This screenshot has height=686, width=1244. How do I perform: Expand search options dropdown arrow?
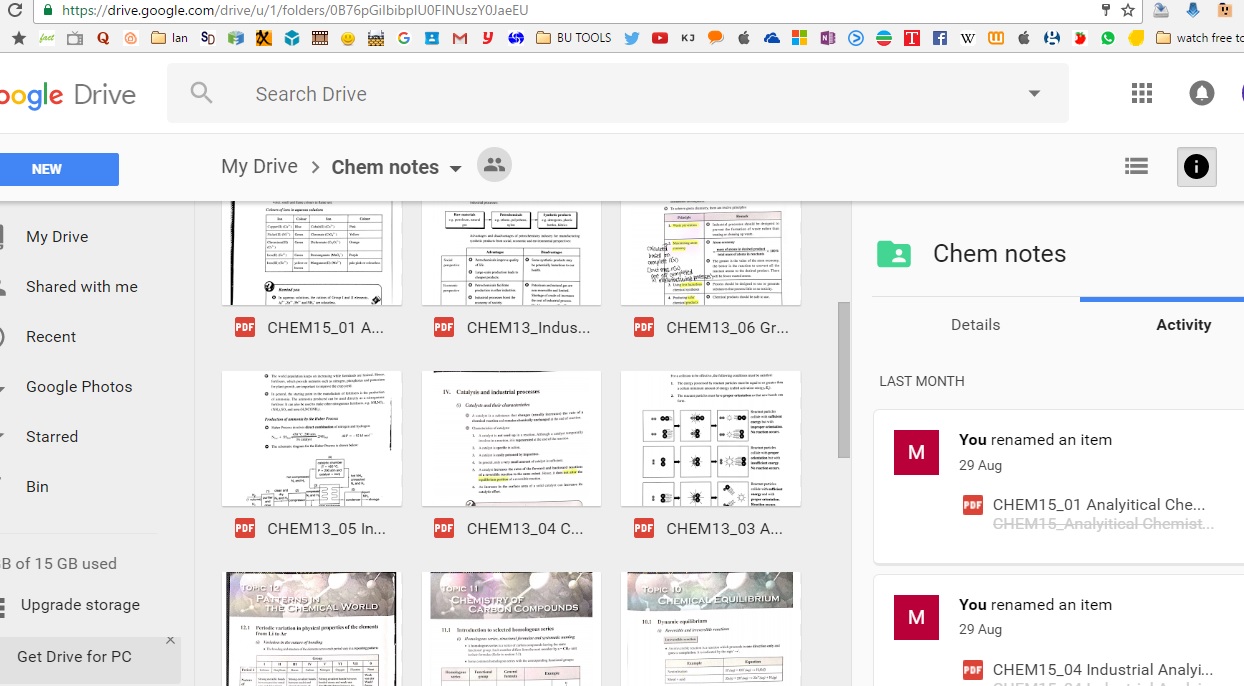(x=1034, y=94)
